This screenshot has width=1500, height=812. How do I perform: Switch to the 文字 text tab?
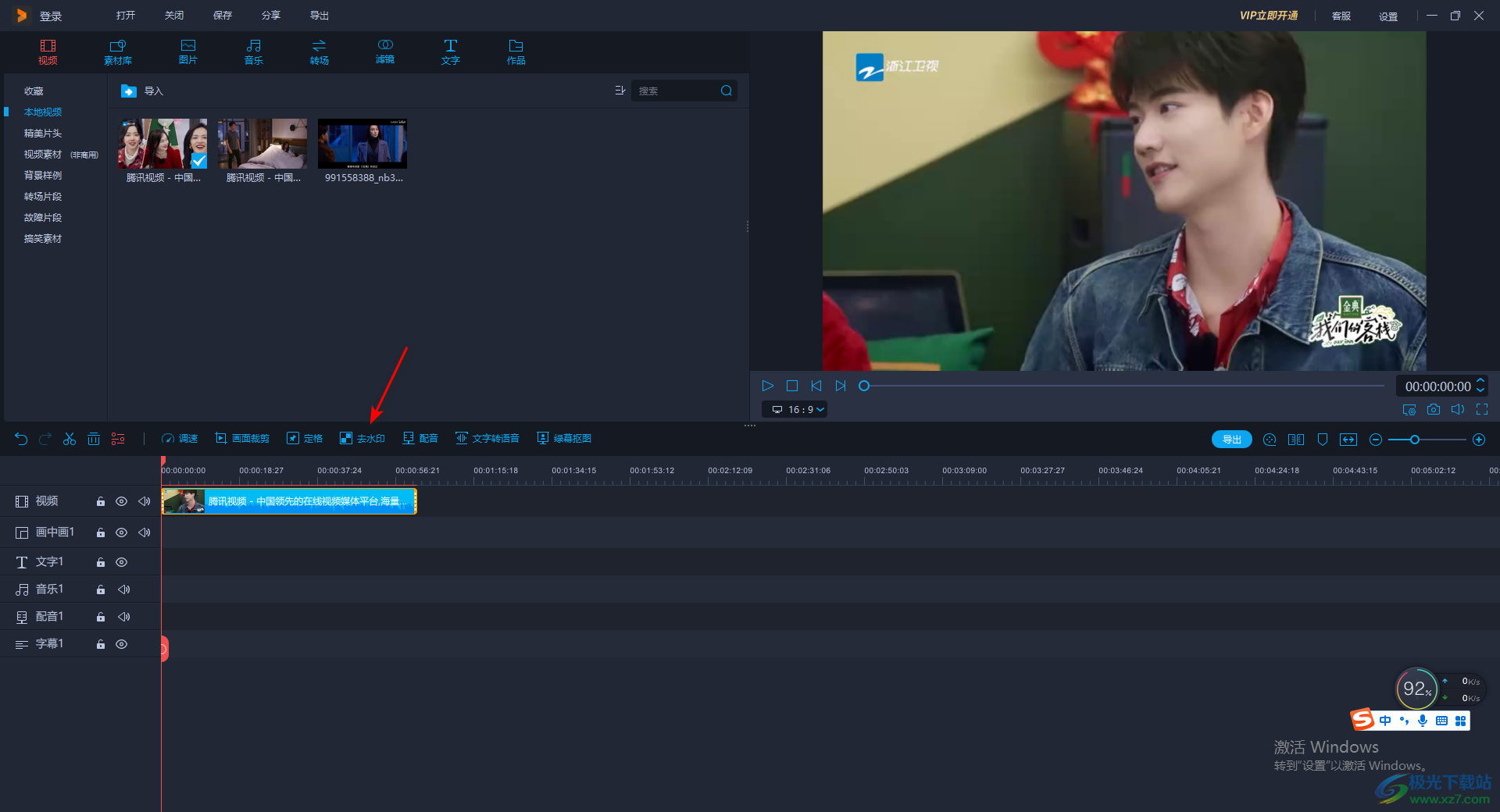pyautogui.click(x=451, y=52)
